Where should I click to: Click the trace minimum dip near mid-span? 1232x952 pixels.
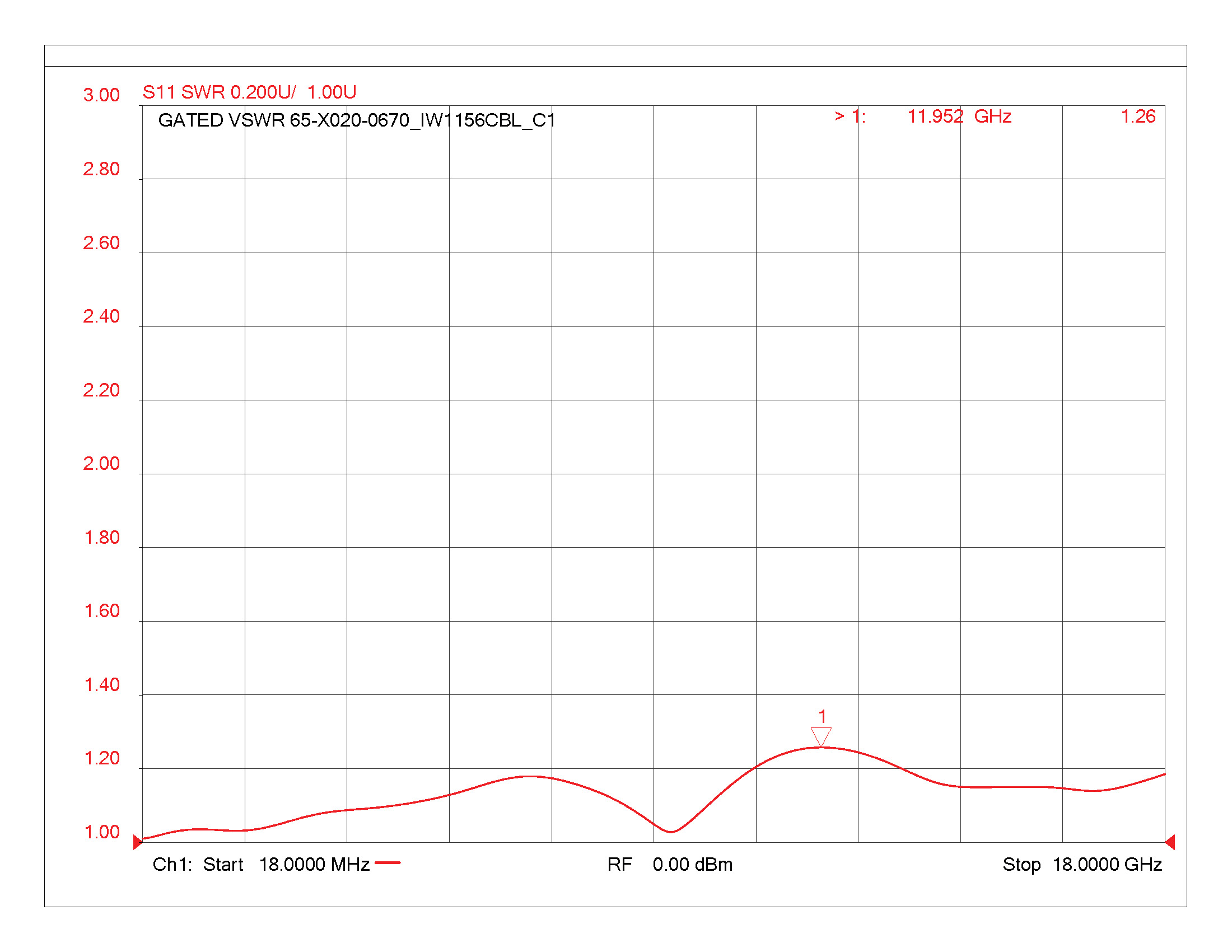pos(671,831)
